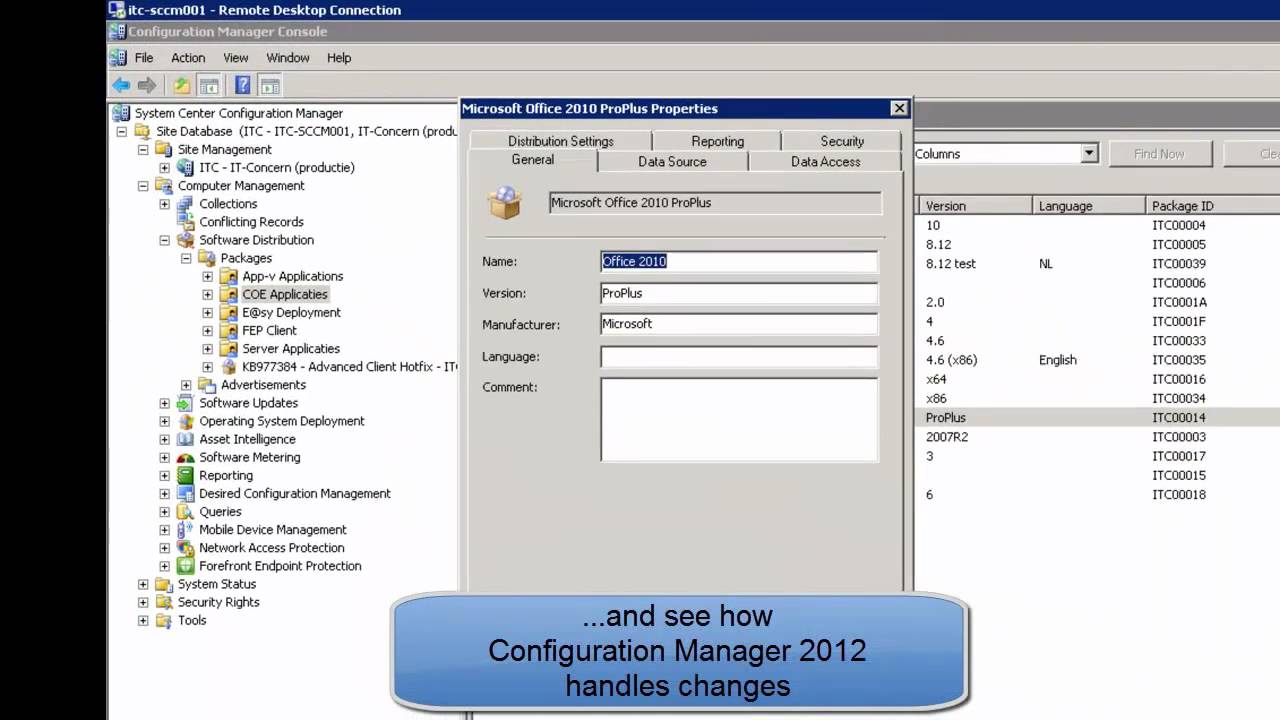Open the Window menu
The width and height of the screenshot is (1280, 720).
(x=288, y=58)
